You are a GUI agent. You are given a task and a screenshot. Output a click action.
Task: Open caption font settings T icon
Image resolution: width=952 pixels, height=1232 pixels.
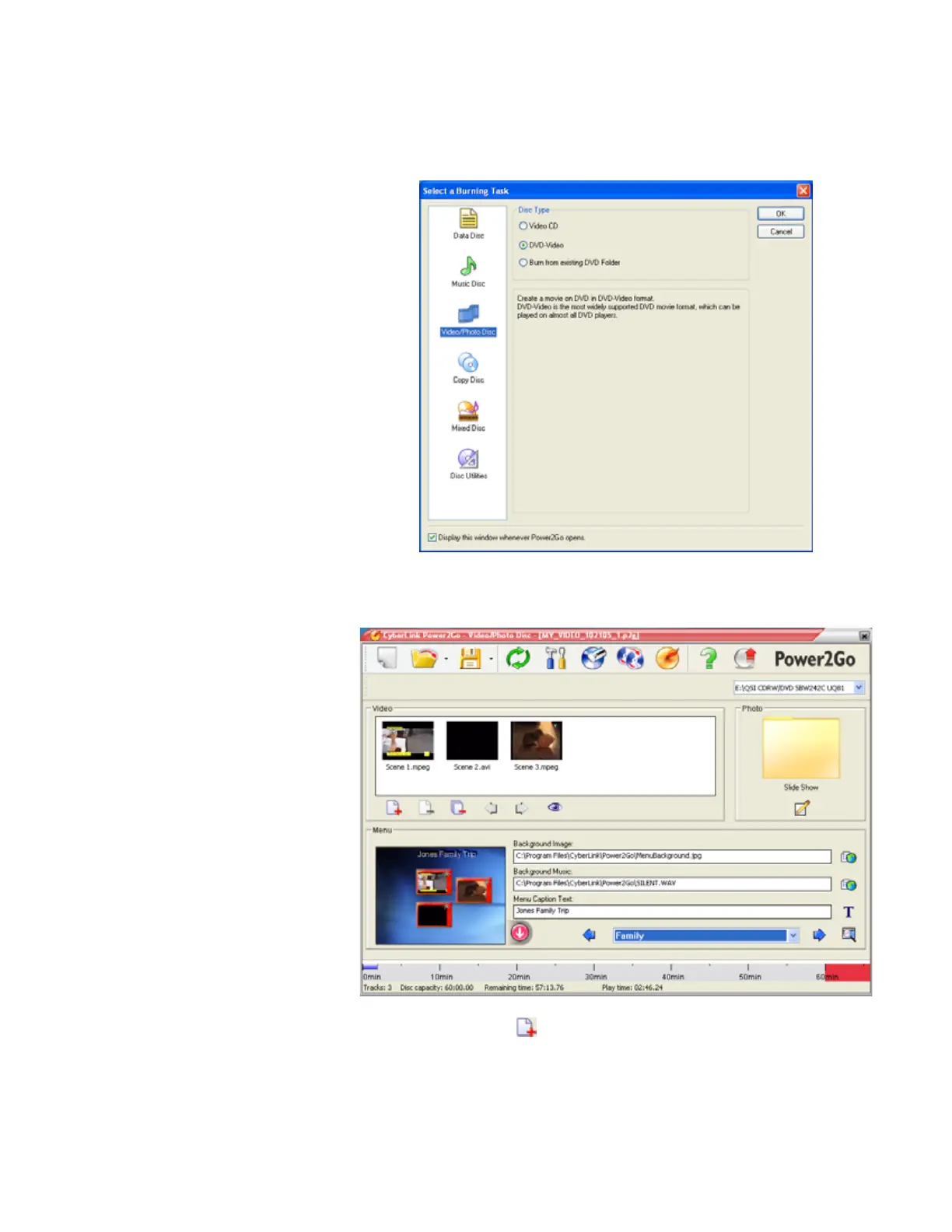pos(849,912)
